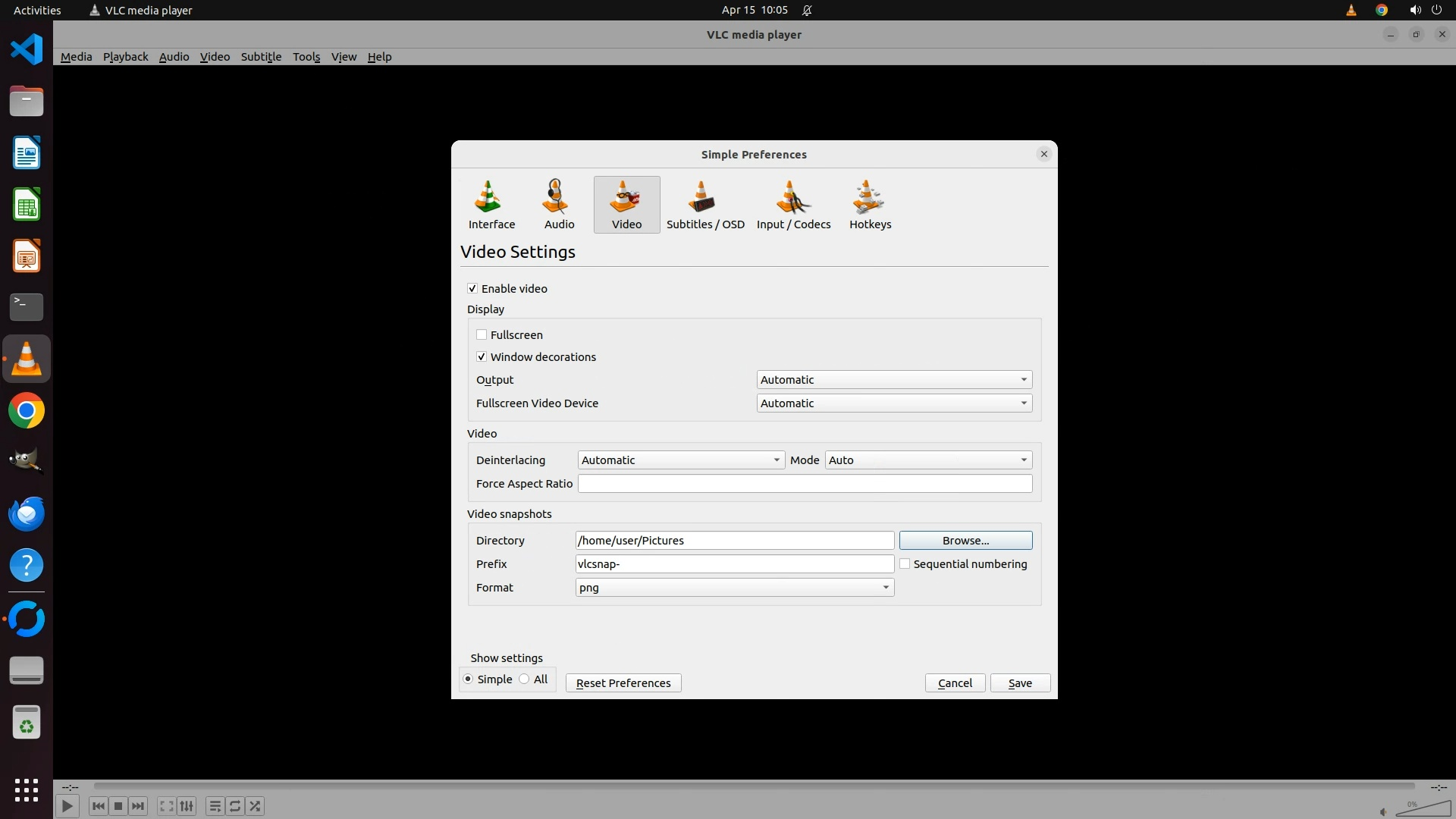Screen dimensions: 1456x819
Task: Show extended settings equalizer icon
Action: 187,806
